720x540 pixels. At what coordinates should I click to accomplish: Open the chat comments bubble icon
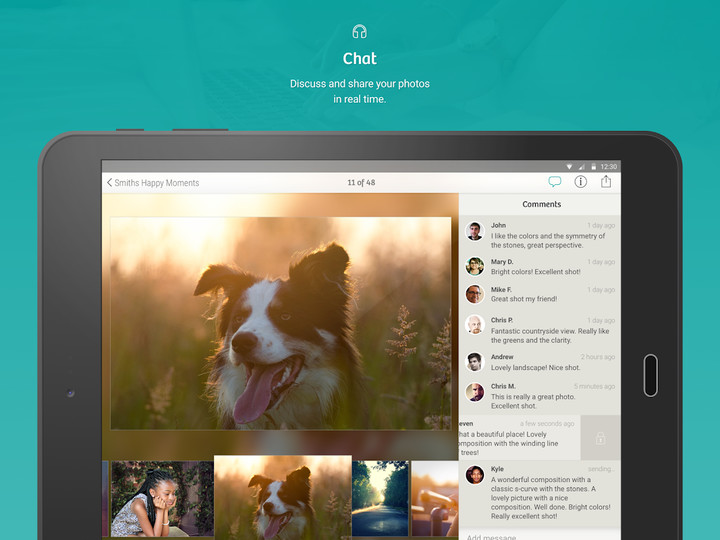tap(555, 182)
